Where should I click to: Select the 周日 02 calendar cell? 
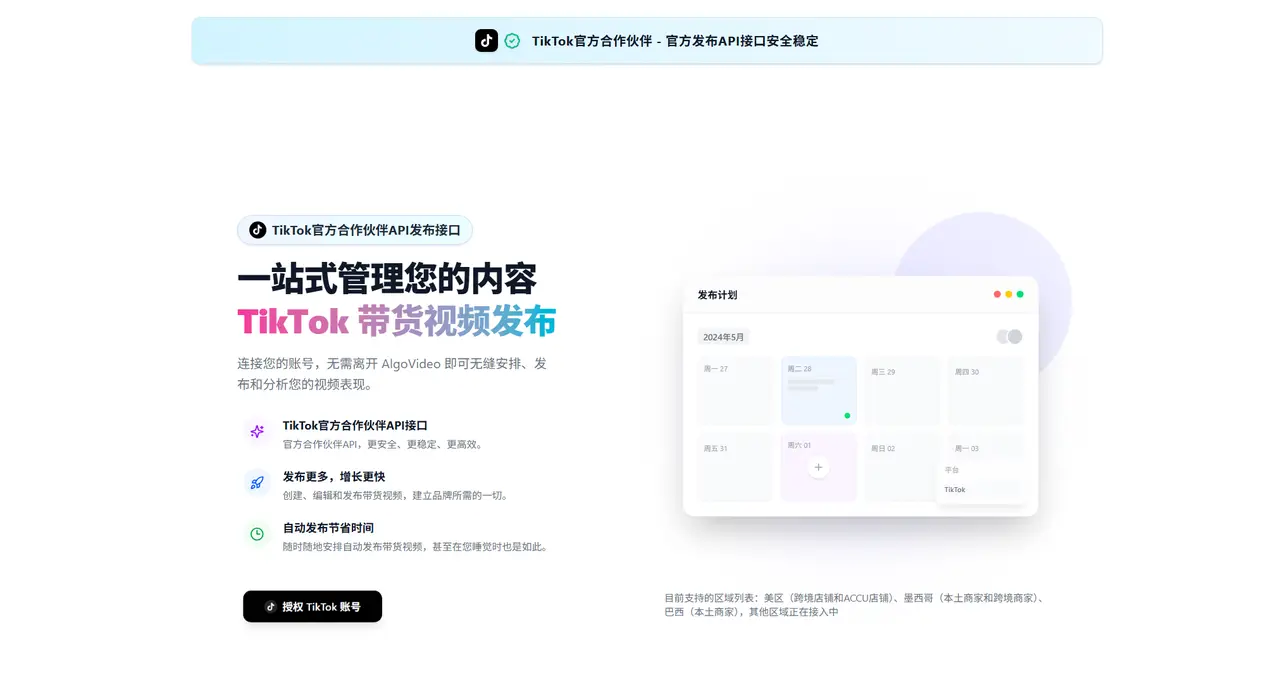point(902,467)
